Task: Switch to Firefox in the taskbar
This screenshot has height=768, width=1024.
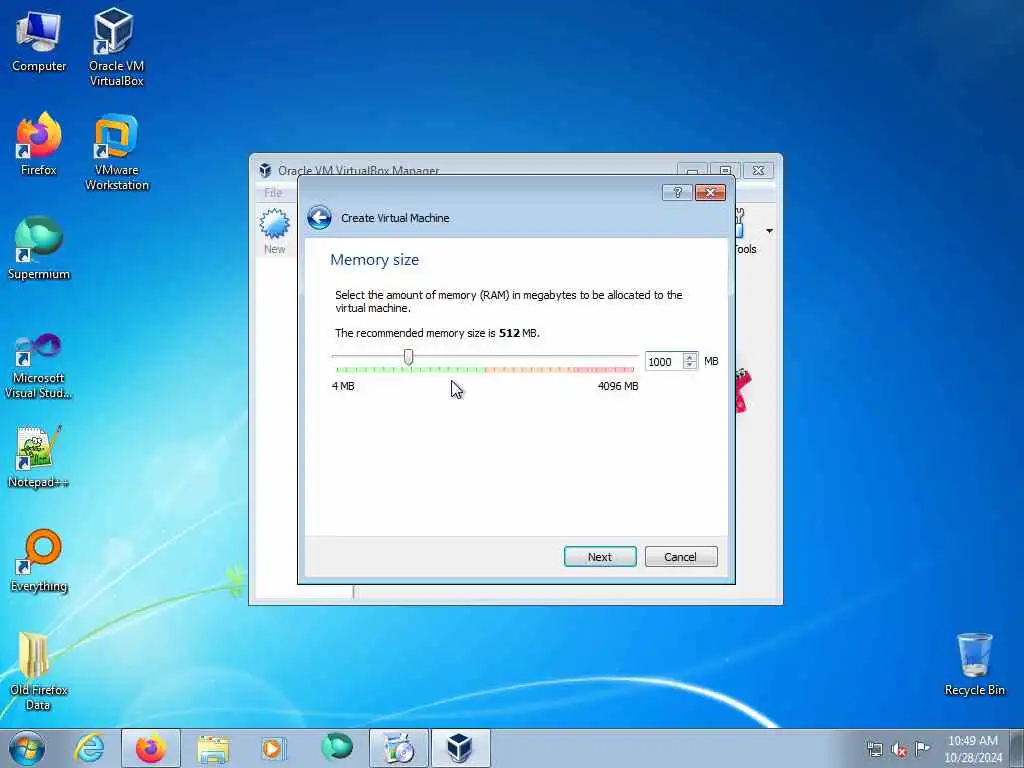Action: click(151, 748)
